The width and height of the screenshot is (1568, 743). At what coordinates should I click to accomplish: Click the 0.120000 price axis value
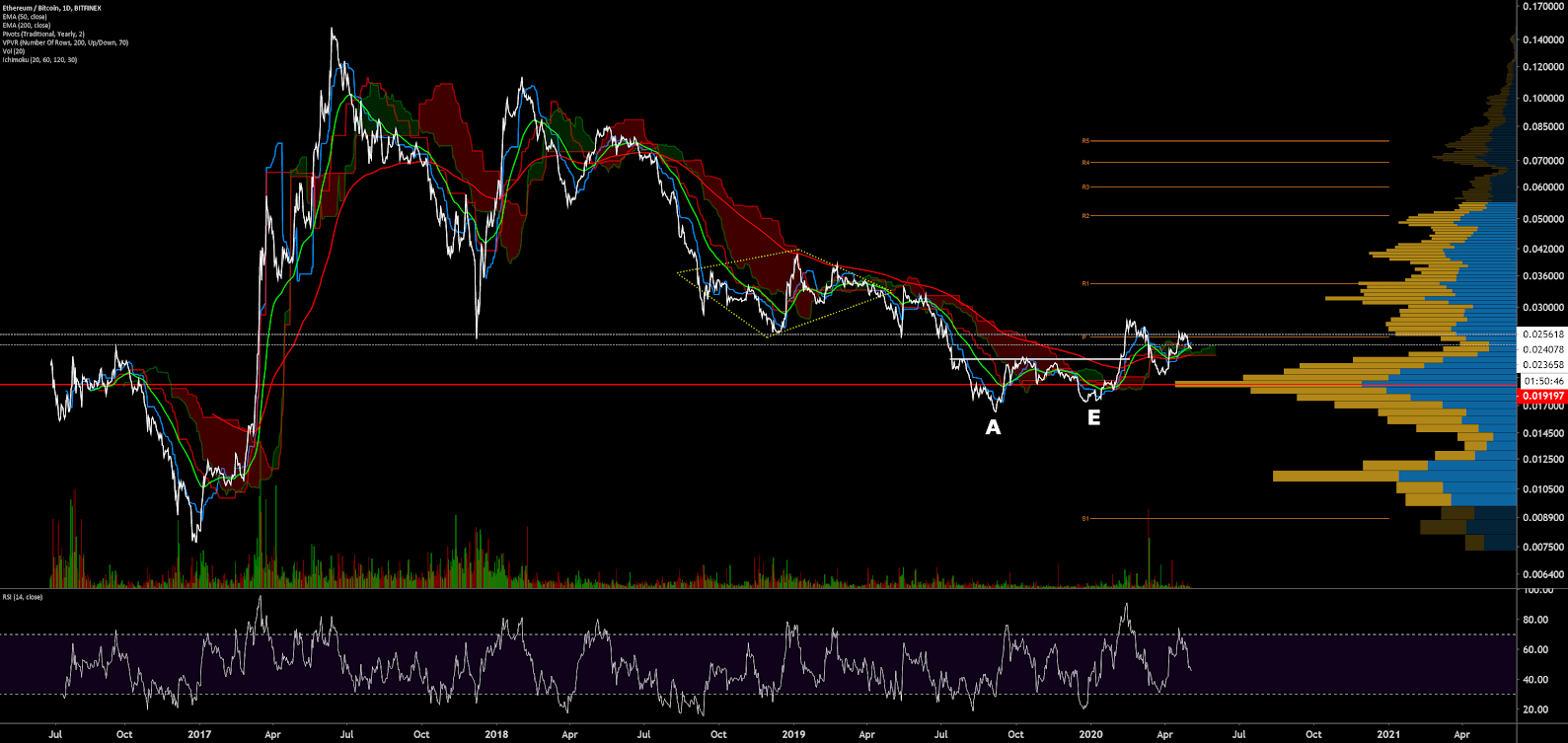(x=1543, y=67)
